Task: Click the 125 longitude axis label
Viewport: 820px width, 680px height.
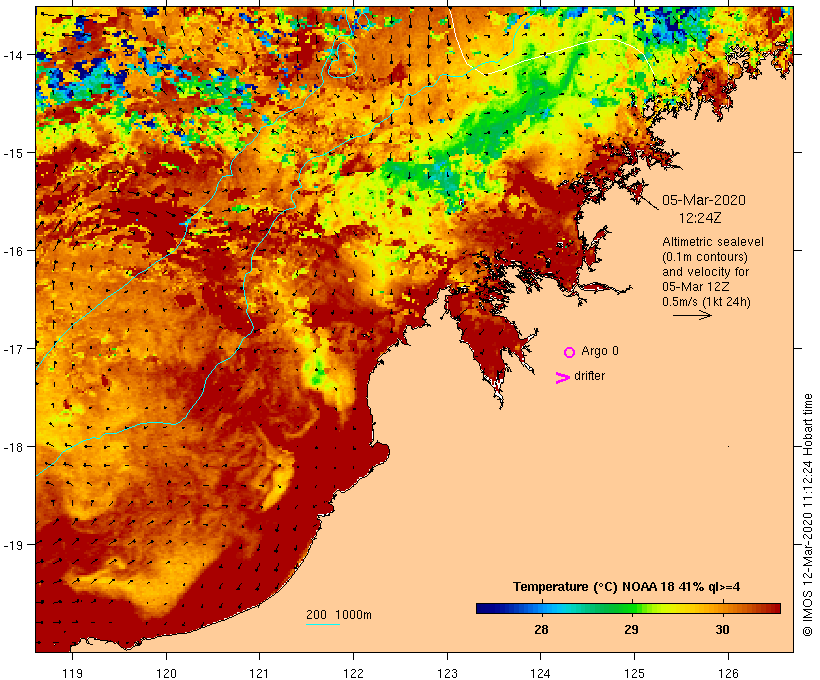Action: tap(634, 673)
